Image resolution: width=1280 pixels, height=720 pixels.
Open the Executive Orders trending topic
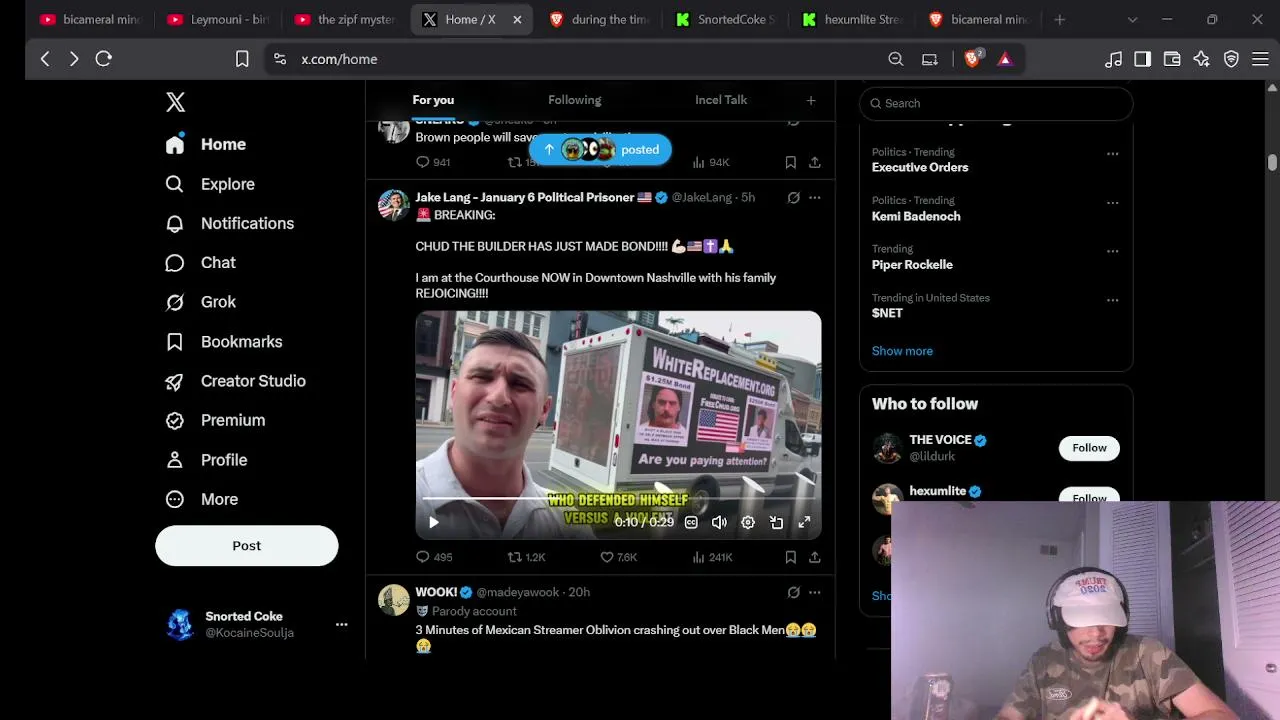pyautogui.click(x=920, y=167)
